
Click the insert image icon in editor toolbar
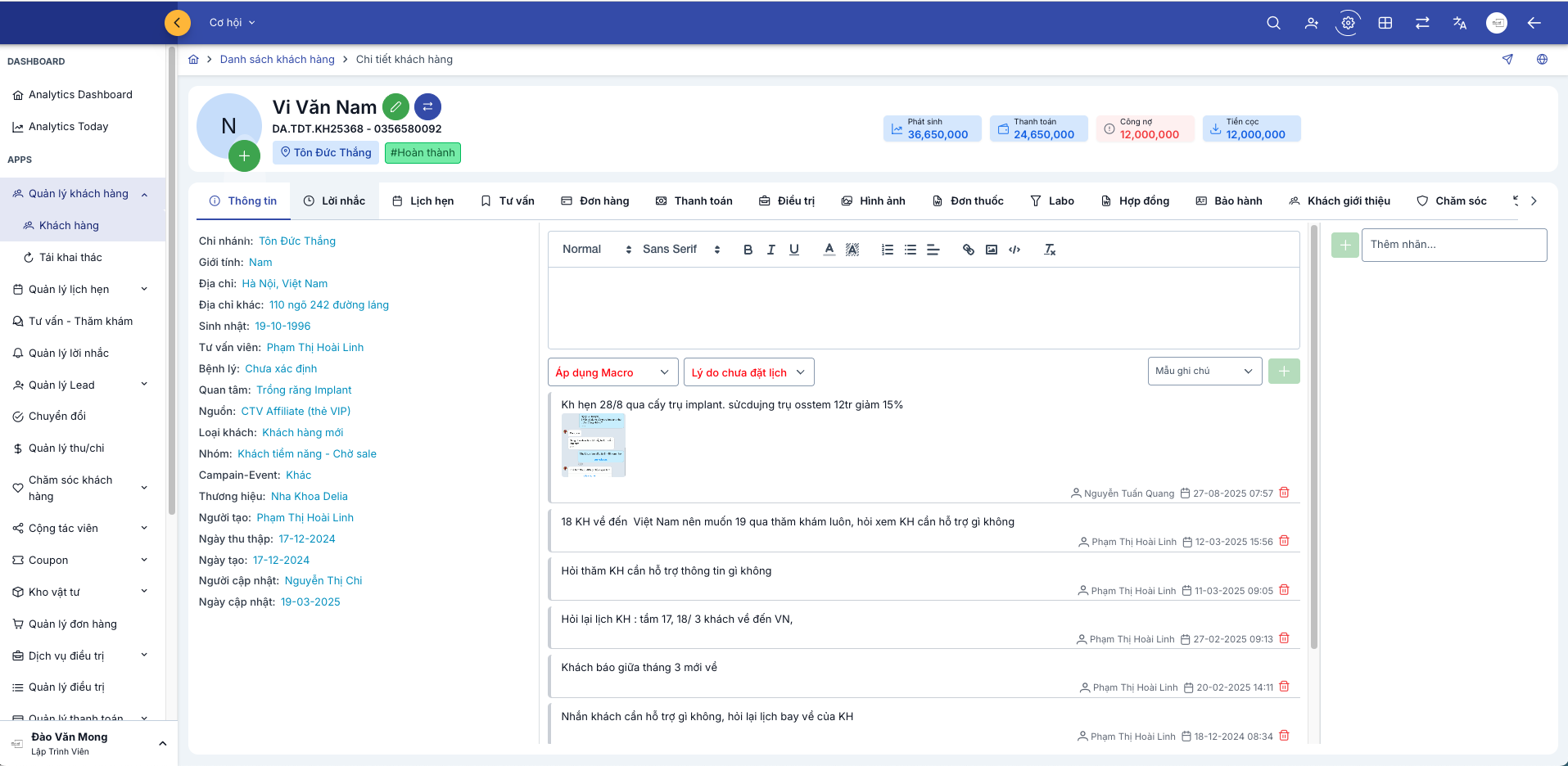(992, 250)
